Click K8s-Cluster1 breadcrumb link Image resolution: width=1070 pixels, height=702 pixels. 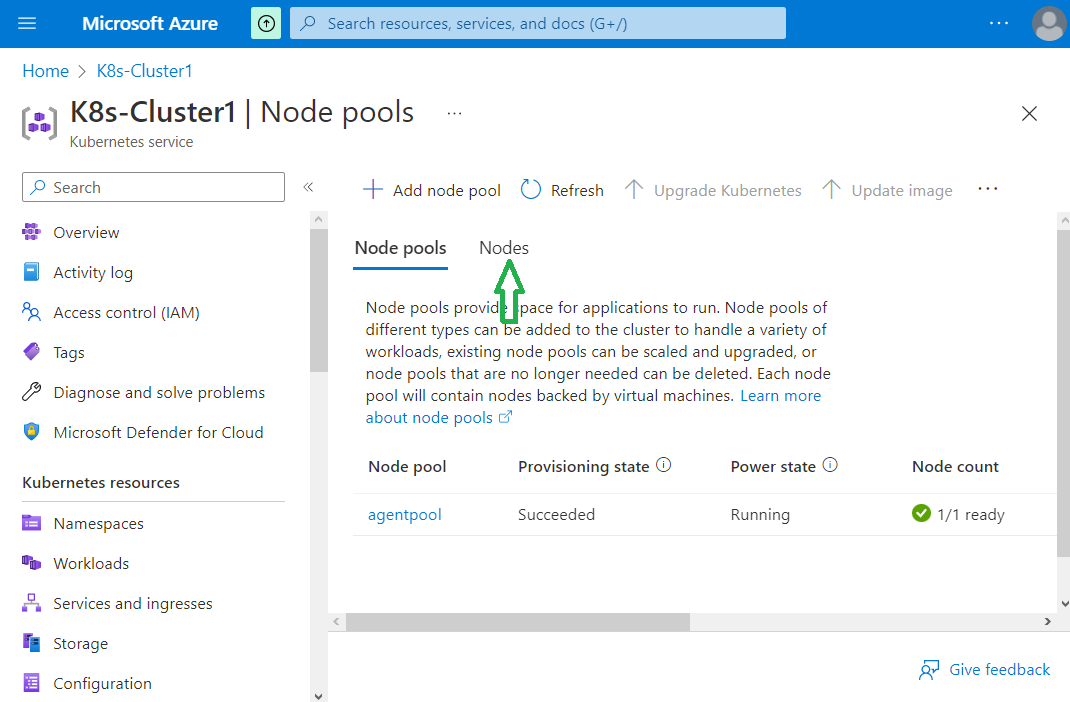coord(145,71)
